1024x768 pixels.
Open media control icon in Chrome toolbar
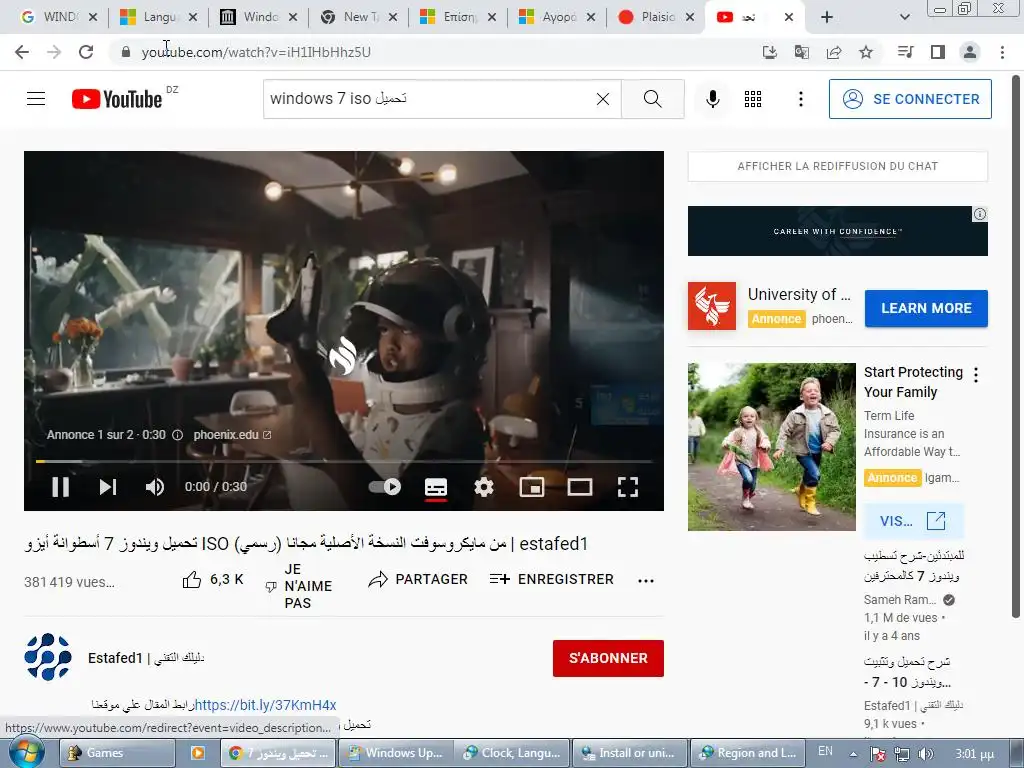(905, 52)
